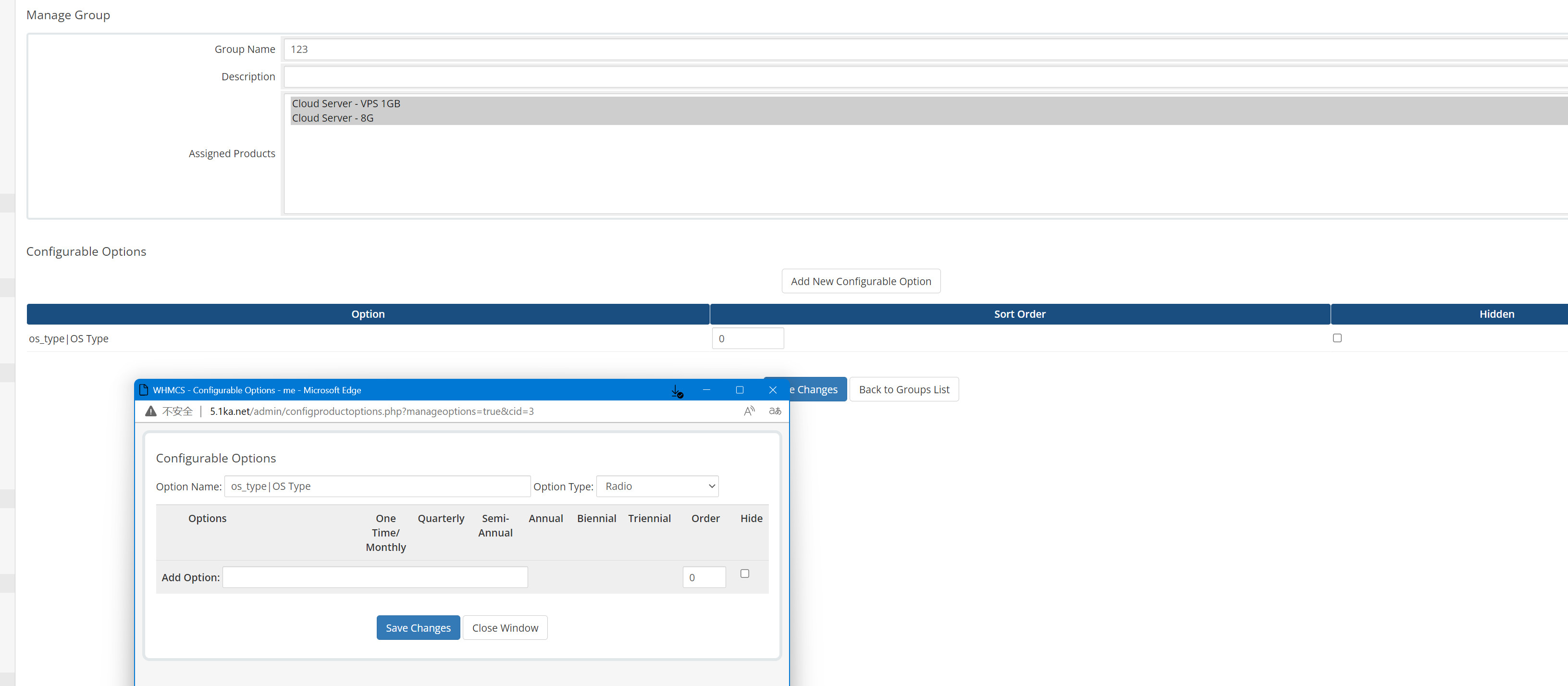
Task: Click the not-secure warning triangle icon
Action: (151, 411)
